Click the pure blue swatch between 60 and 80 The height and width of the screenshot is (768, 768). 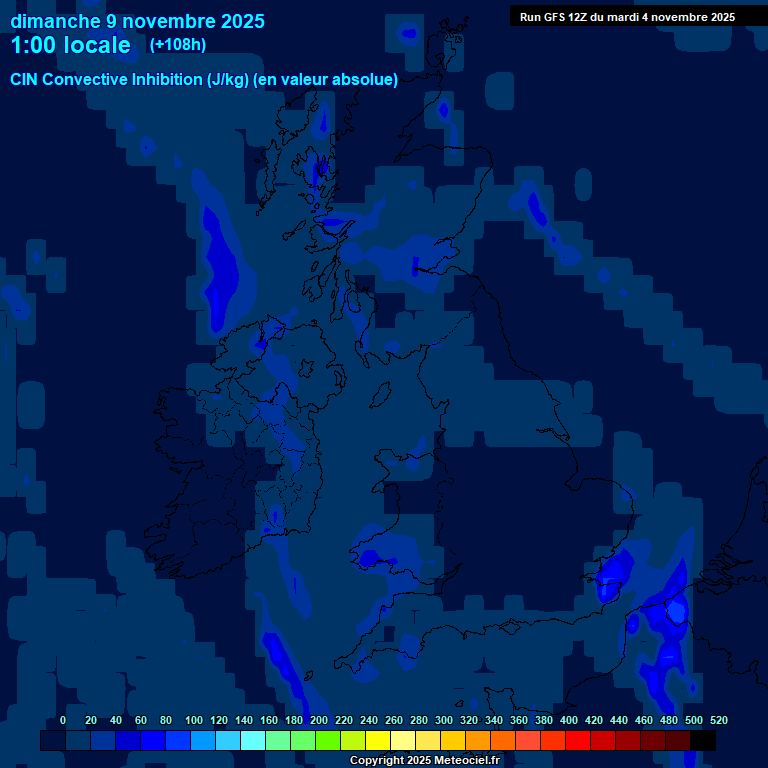tap(153, 740)
